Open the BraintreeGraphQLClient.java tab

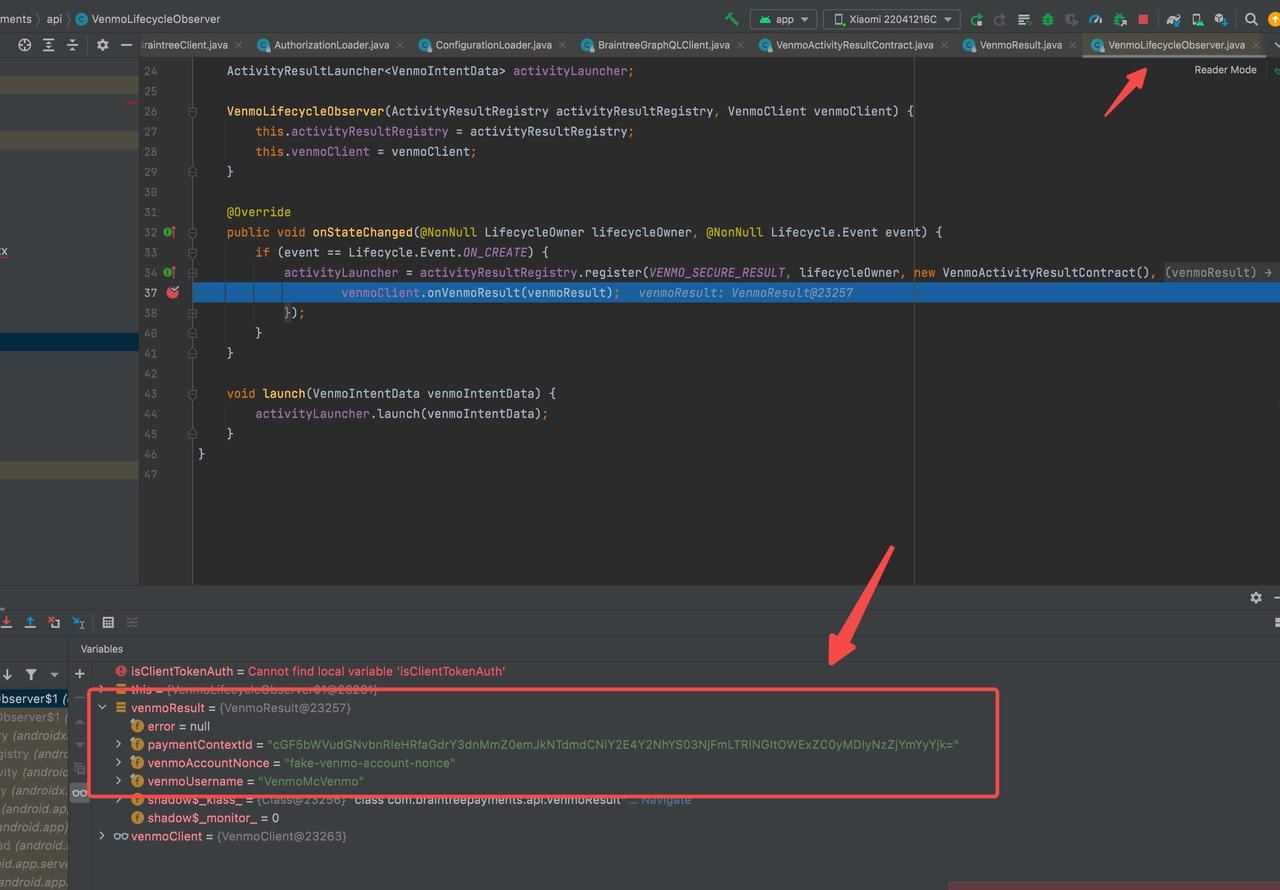point(663,45)
